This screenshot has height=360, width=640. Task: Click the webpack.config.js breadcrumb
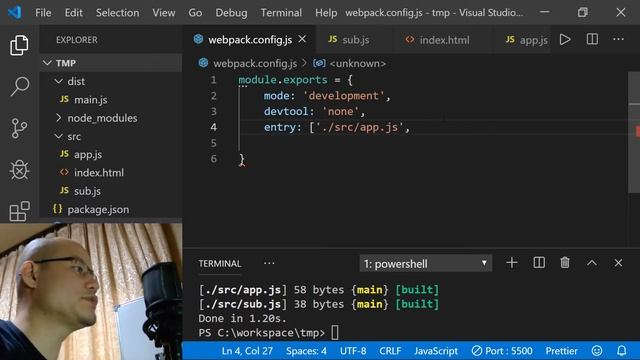(255, 63)
